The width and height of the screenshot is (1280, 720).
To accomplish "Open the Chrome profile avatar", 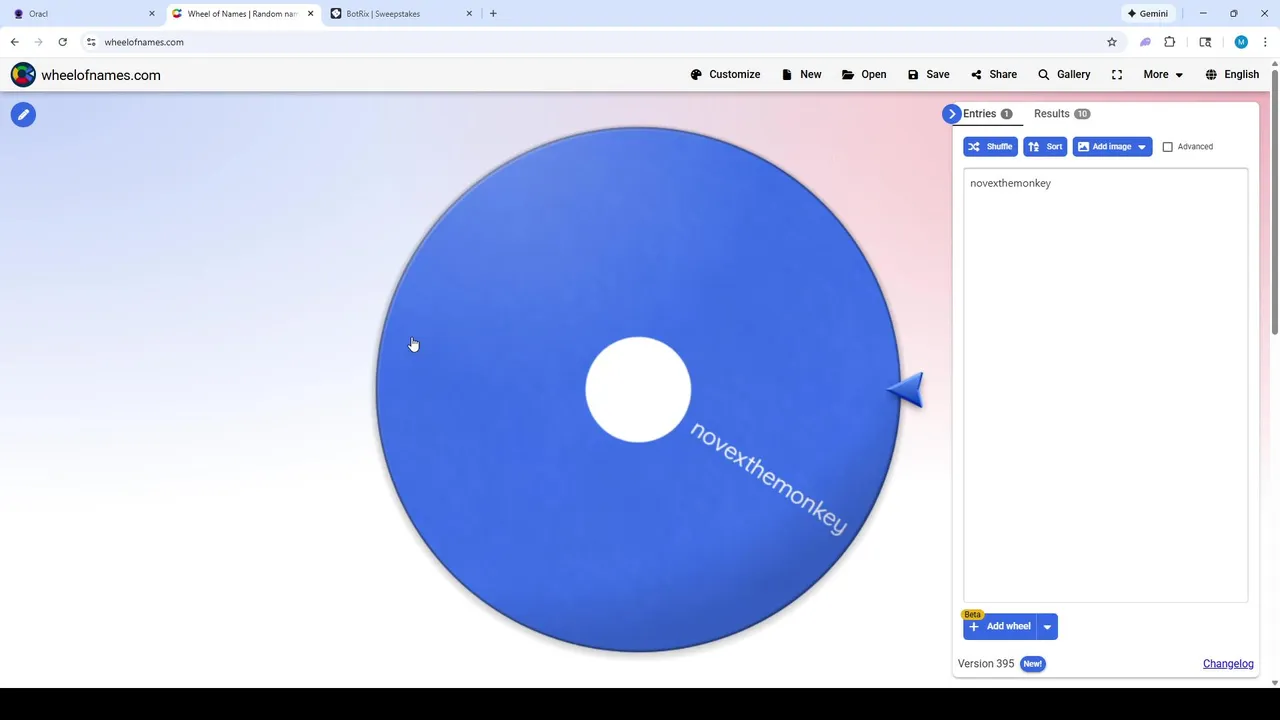I will pyautogui.click(x=1241, y=42).
